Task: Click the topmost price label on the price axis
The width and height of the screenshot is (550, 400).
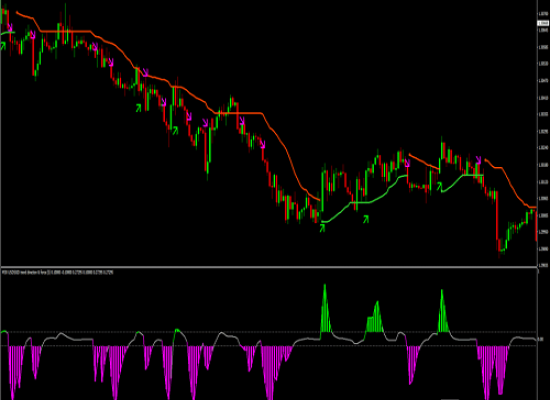Action: (543, 14)
